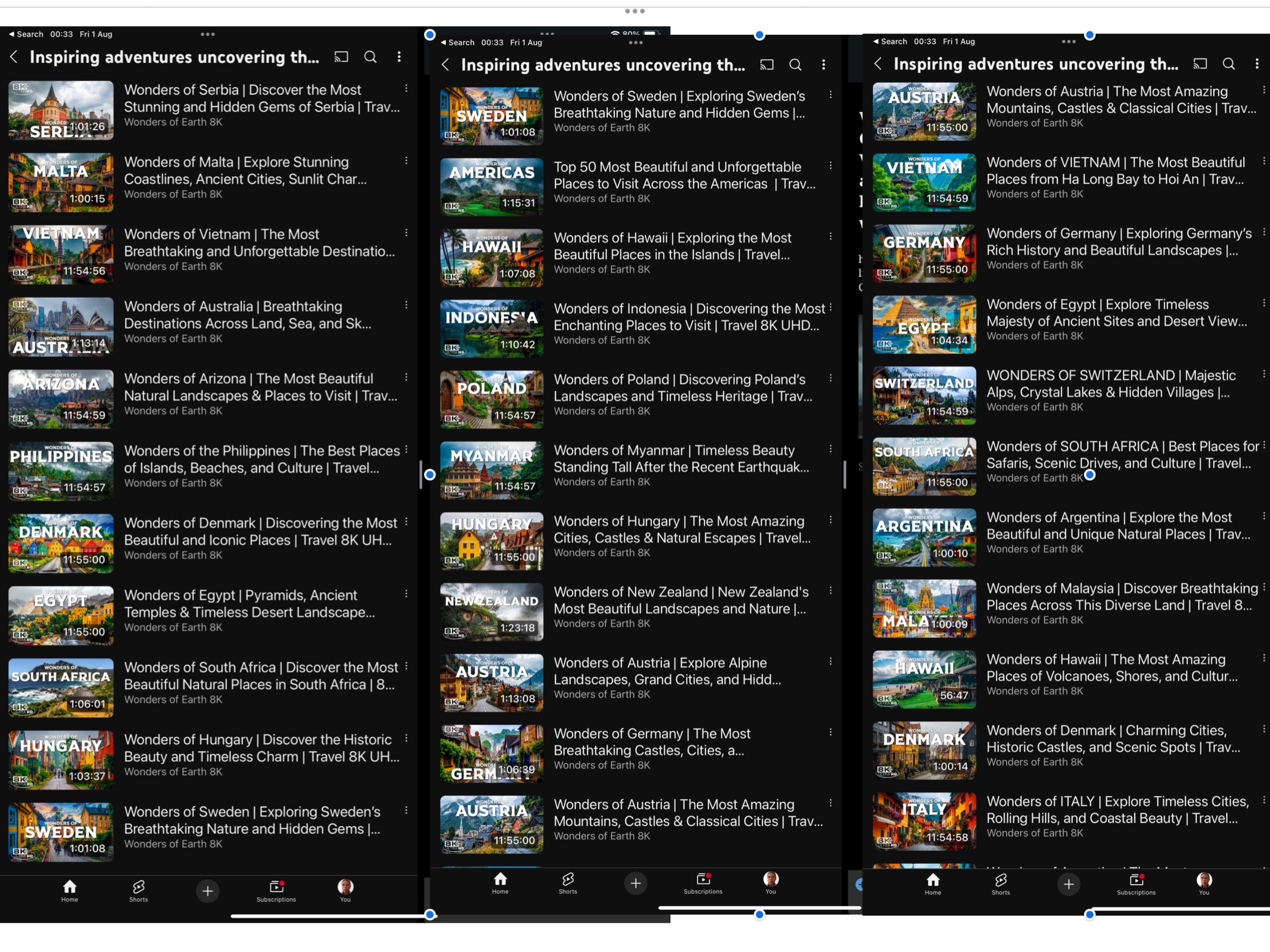Image resolution: width=1270 pixels, height=952 pixels.
Task: Open Top 50 Most Beautiful Americas video
Action: 683,175
